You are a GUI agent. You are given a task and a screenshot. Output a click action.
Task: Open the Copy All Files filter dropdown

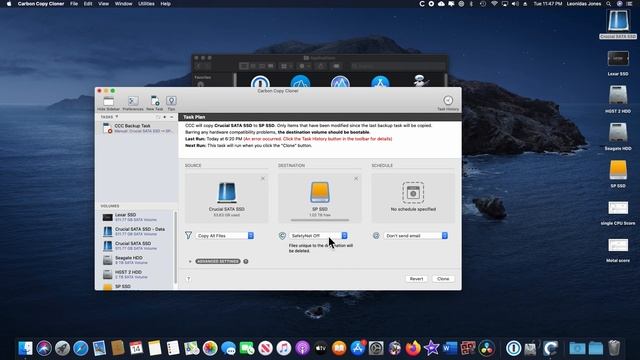224,236
